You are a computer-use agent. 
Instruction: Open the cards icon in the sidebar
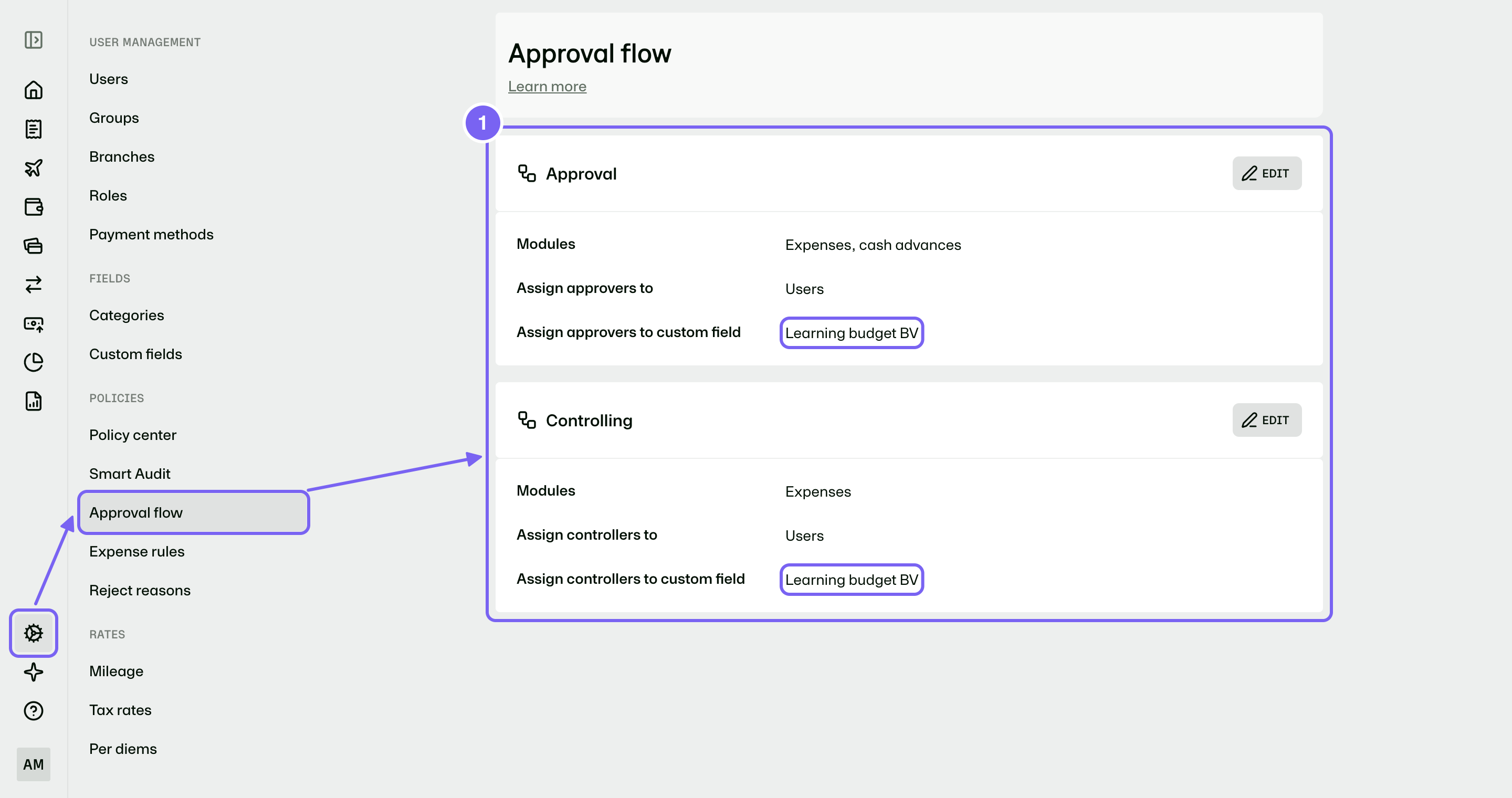click(34, 245)
